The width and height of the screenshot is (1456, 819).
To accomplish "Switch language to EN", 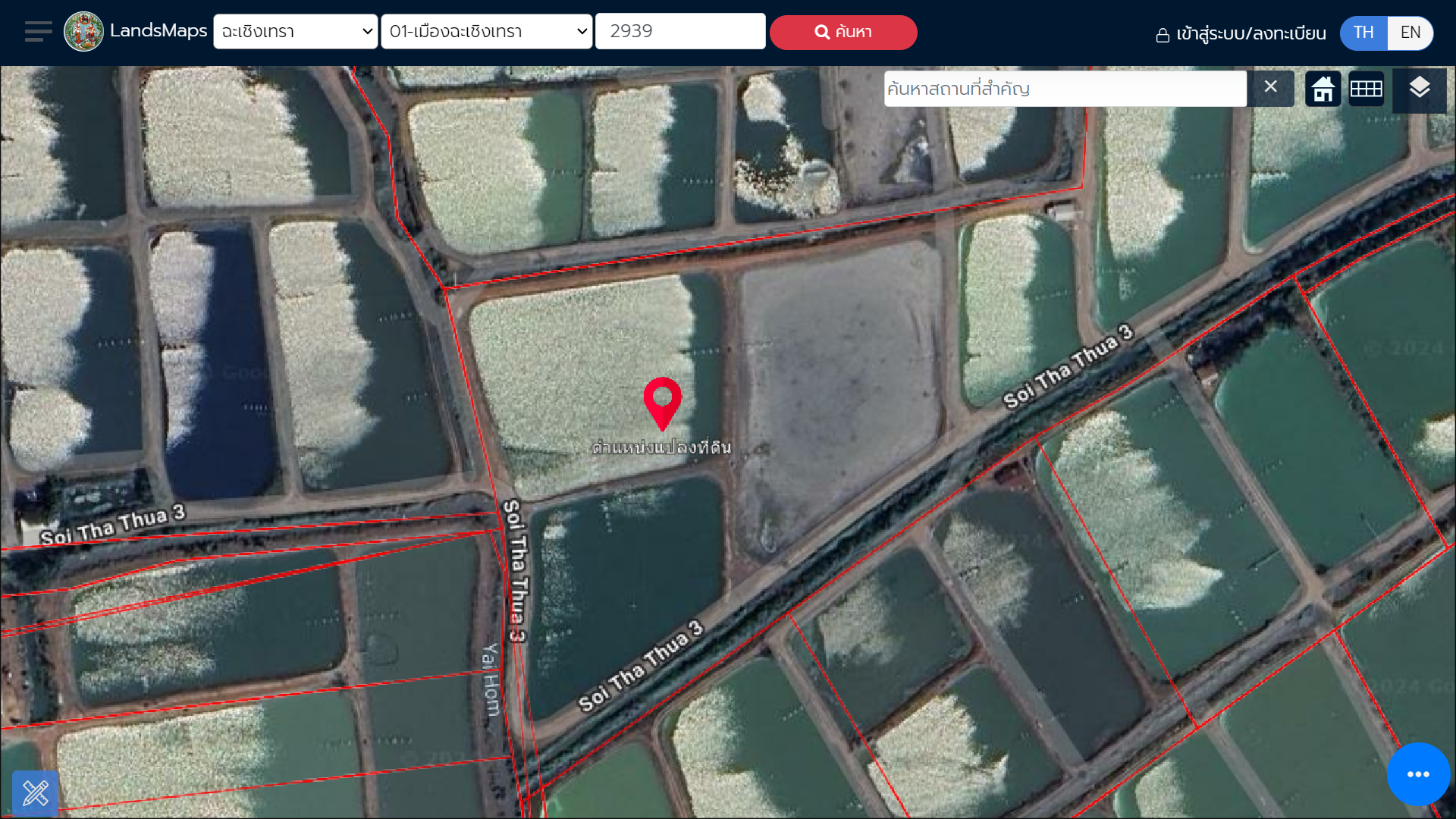I will 1410,33.
